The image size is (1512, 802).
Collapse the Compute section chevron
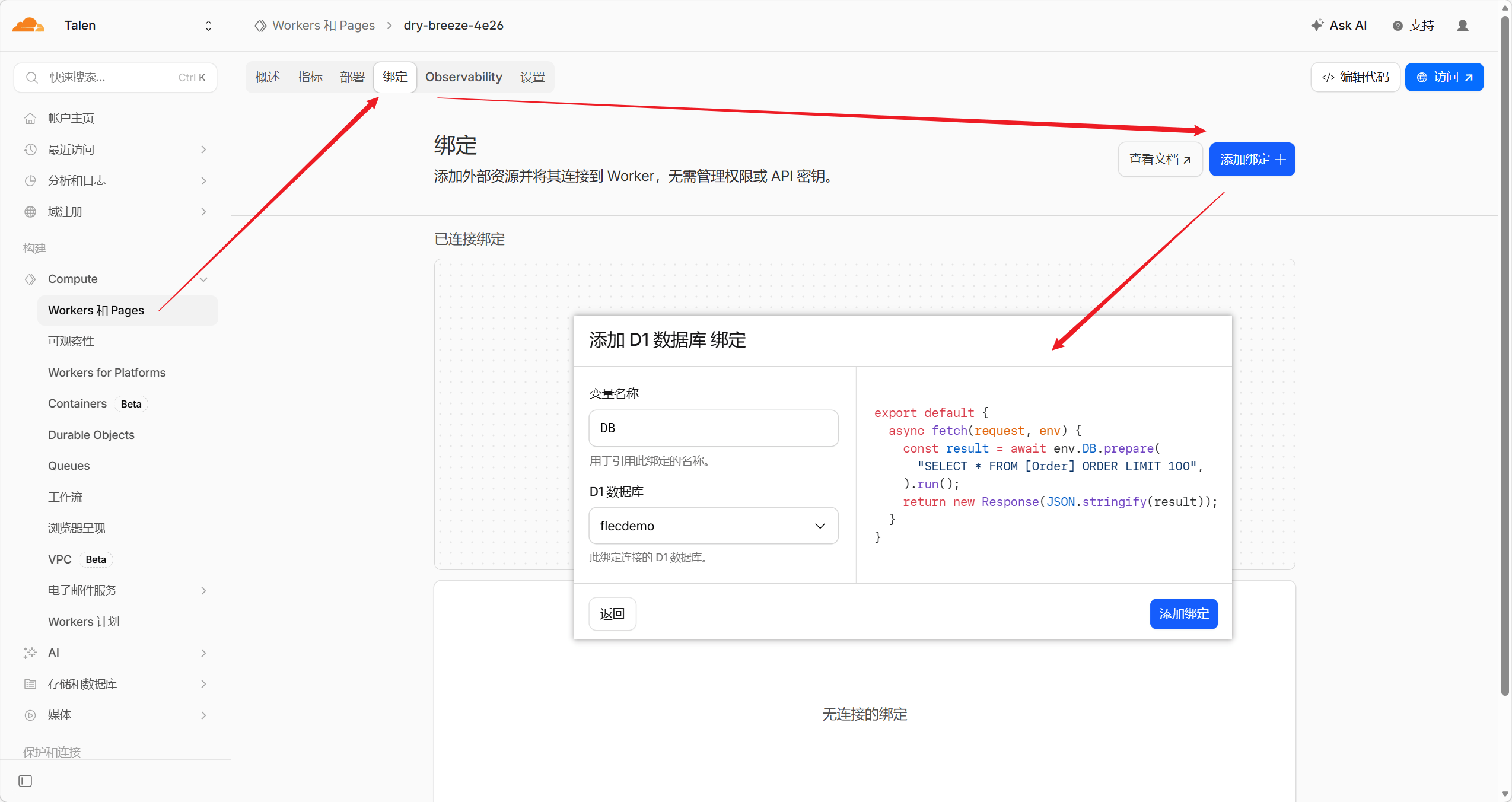203,279
